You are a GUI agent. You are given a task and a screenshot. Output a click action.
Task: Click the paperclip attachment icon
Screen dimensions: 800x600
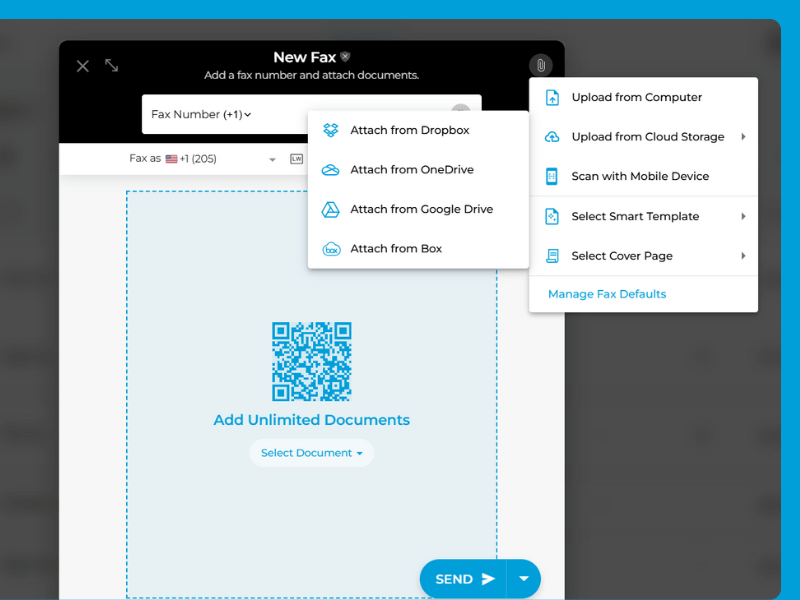pos(541,65)
